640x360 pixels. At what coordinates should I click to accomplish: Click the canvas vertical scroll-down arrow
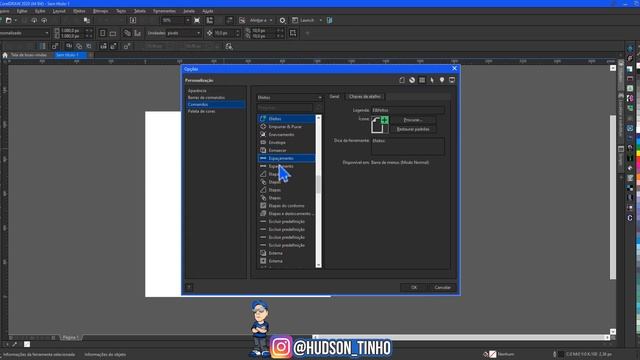coord(613,332)
